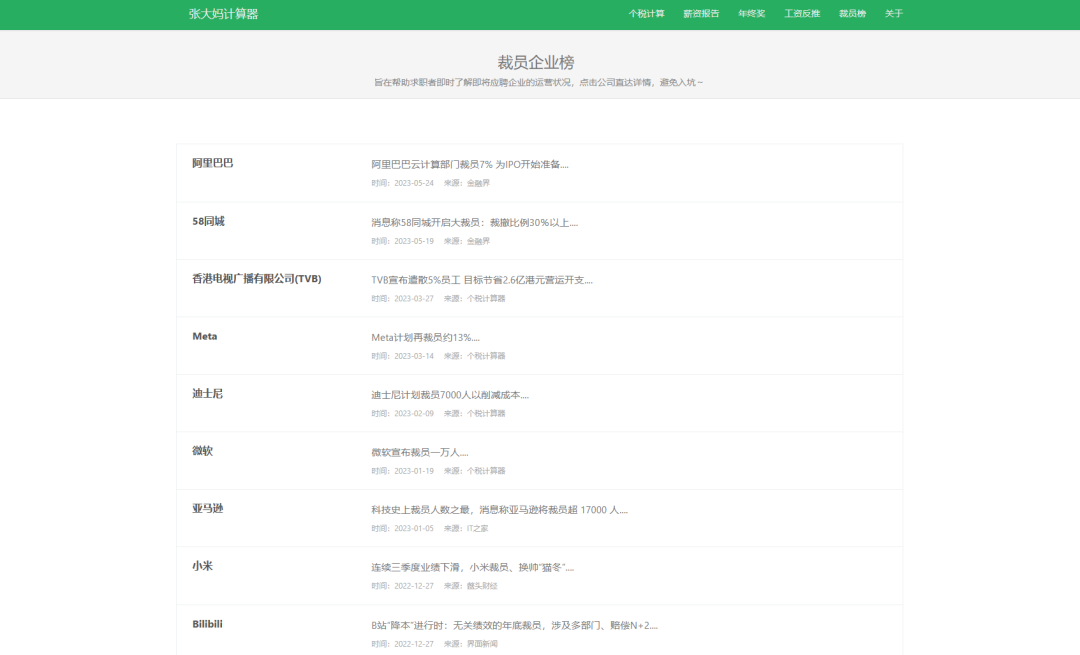The width and height of the screenshot is (1080, 655).
Task: Click source 金融界 under the 58同城 headline
Action: 478,241
